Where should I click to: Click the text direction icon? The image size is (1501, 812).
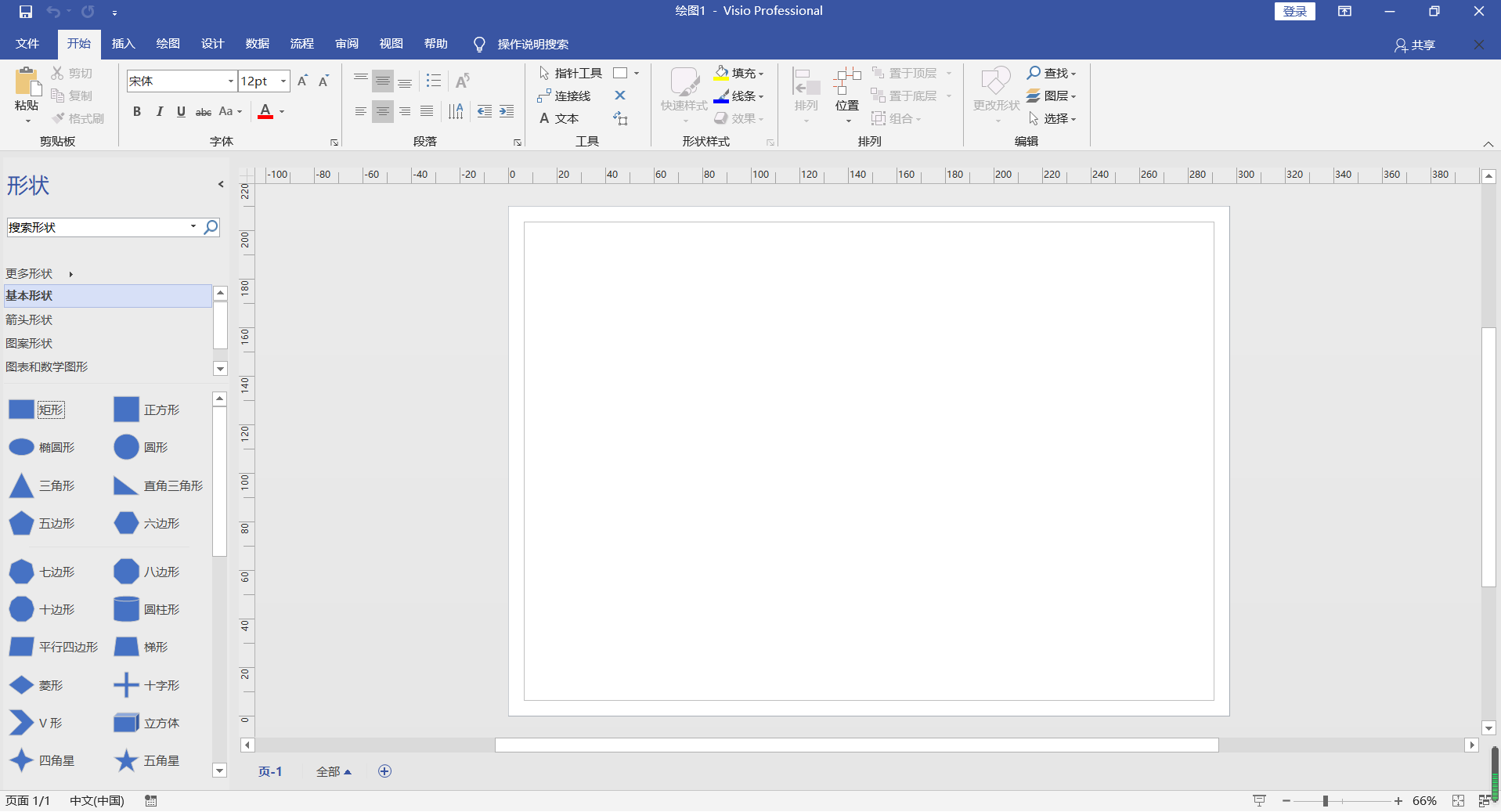pyautogui.click(x=456, y=111)
